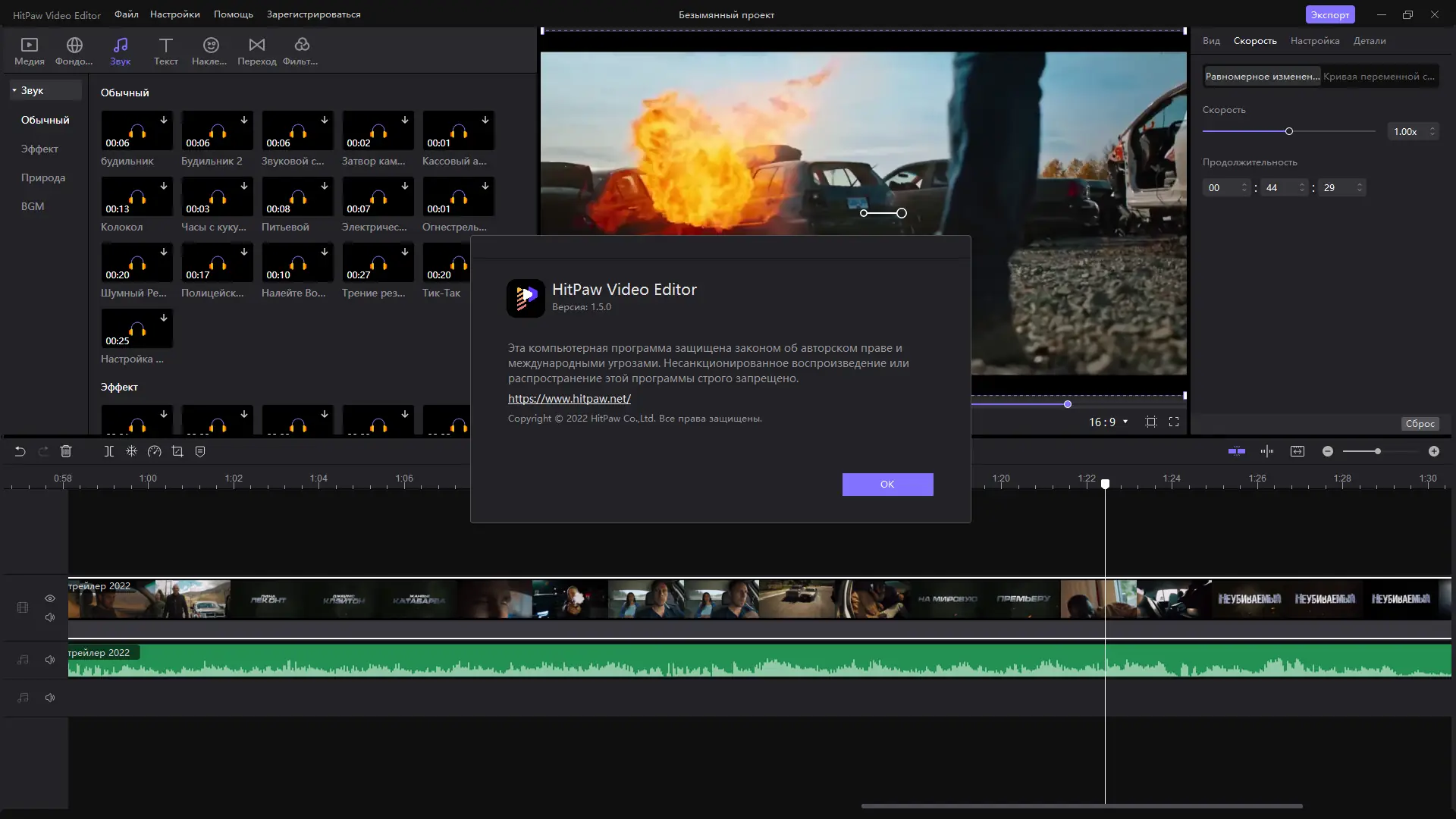Open the Переход (transitions) panel
The image size is (1456, 819).
pos(257,50)
